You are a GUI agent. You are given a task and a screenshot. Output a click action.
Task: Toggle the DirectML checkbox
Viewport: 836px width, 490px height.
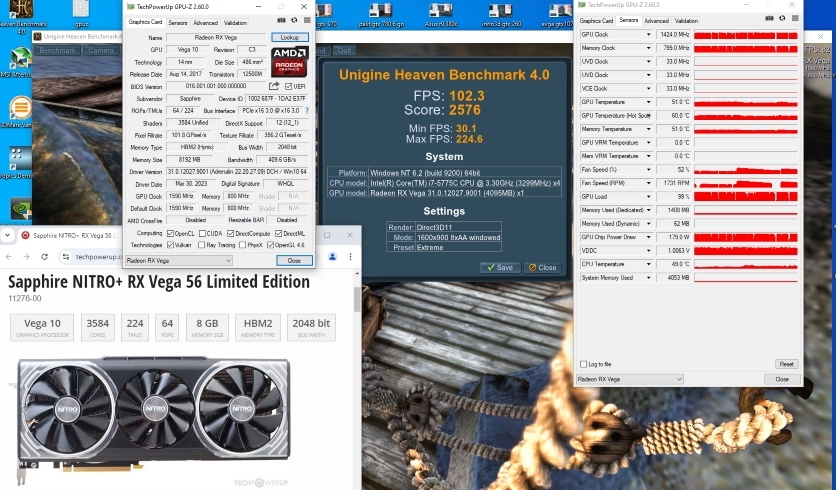point(278,234)
